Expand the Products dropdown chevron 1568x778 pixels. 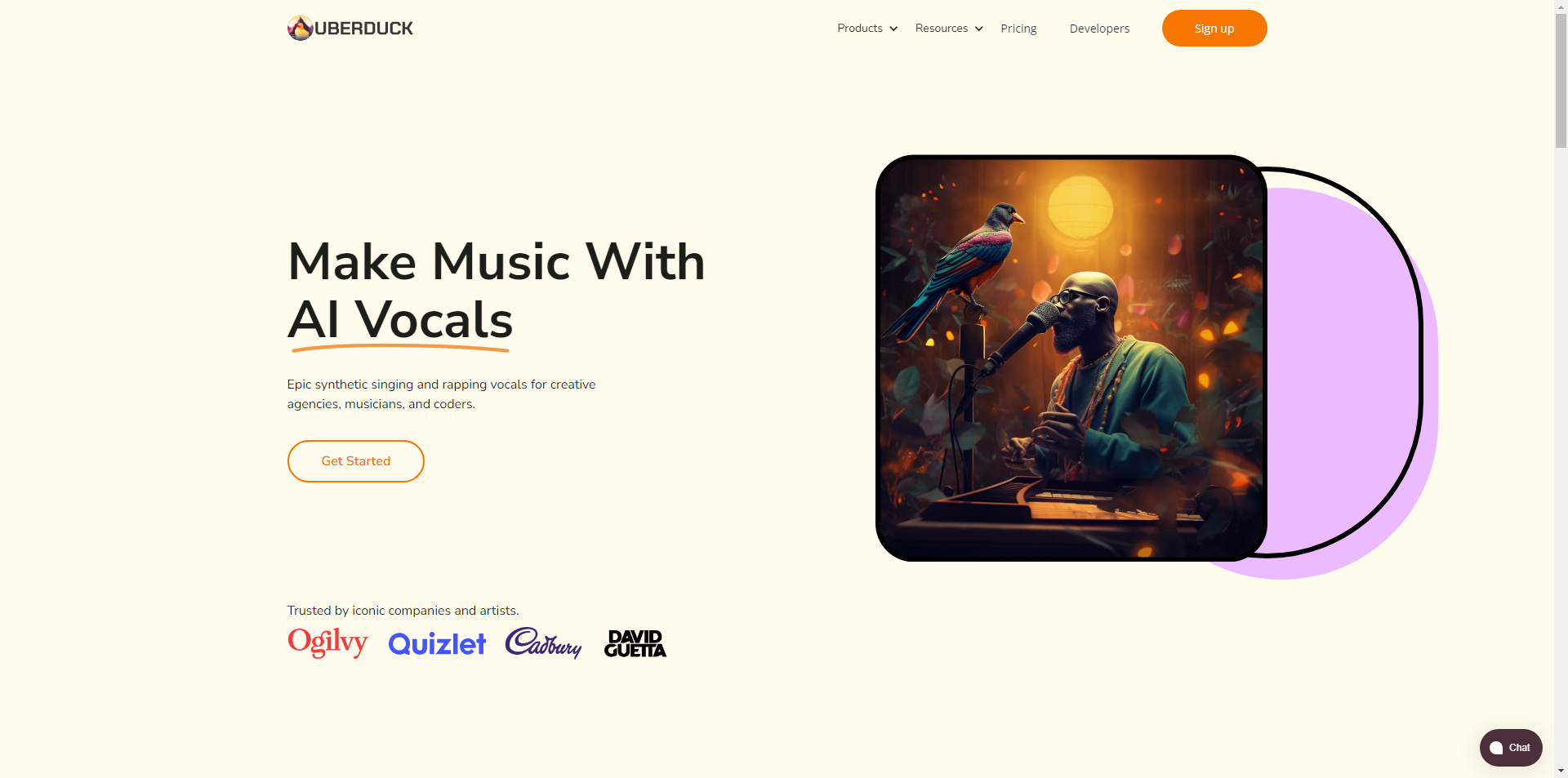point(893,29)
